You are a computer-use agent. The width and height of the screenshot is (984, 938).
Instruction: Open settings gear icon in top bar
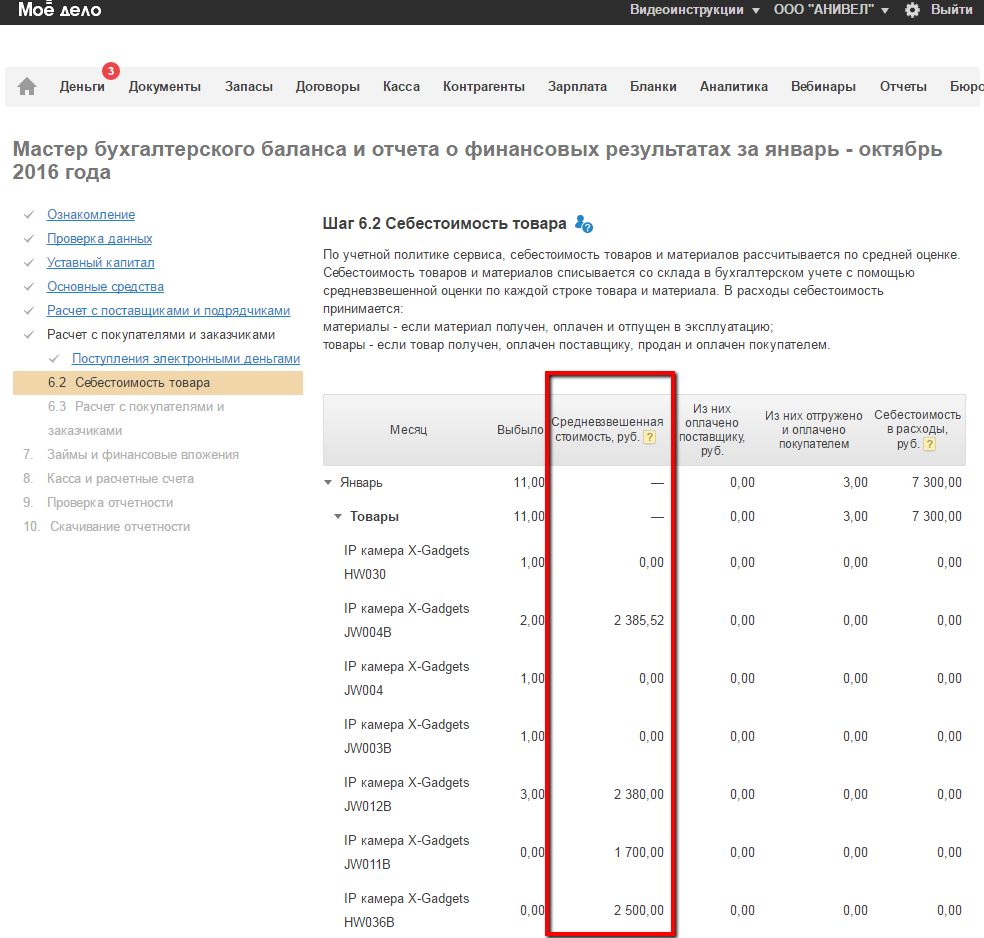pyautogui.click(x=912, y=10)
